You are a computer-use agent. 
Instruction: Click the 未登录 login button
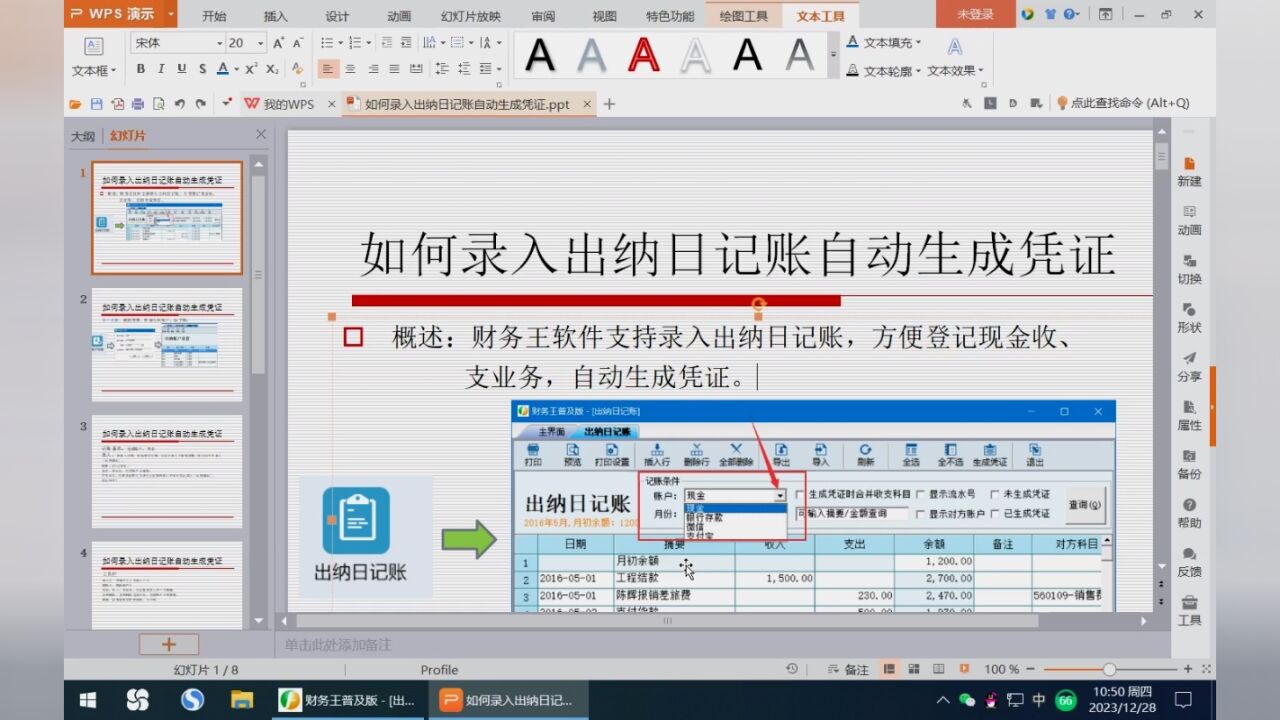[975, 14]
